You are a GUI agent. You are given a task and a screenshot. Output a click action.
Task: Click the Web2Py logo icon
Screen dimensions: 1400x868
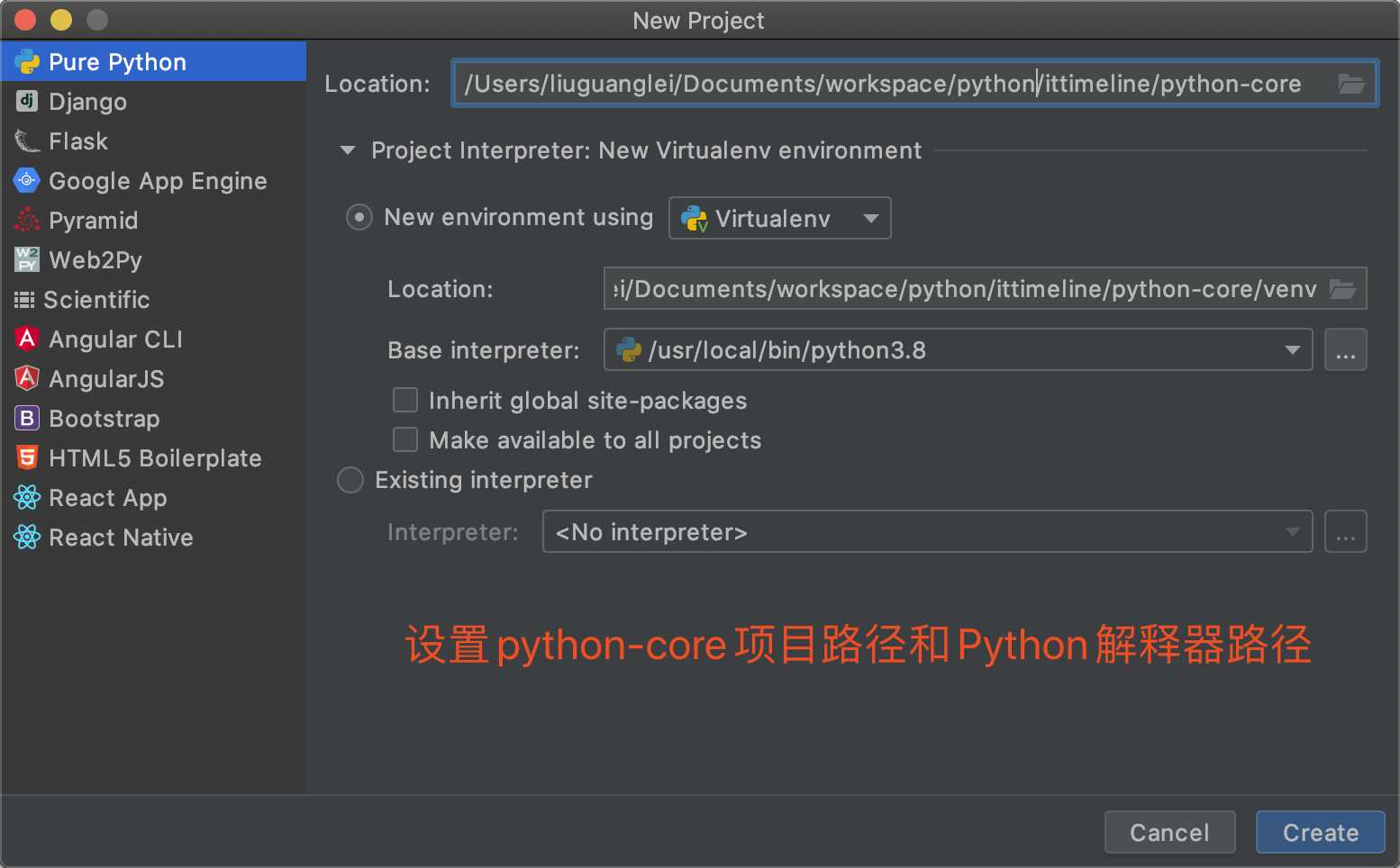[27, 259]
